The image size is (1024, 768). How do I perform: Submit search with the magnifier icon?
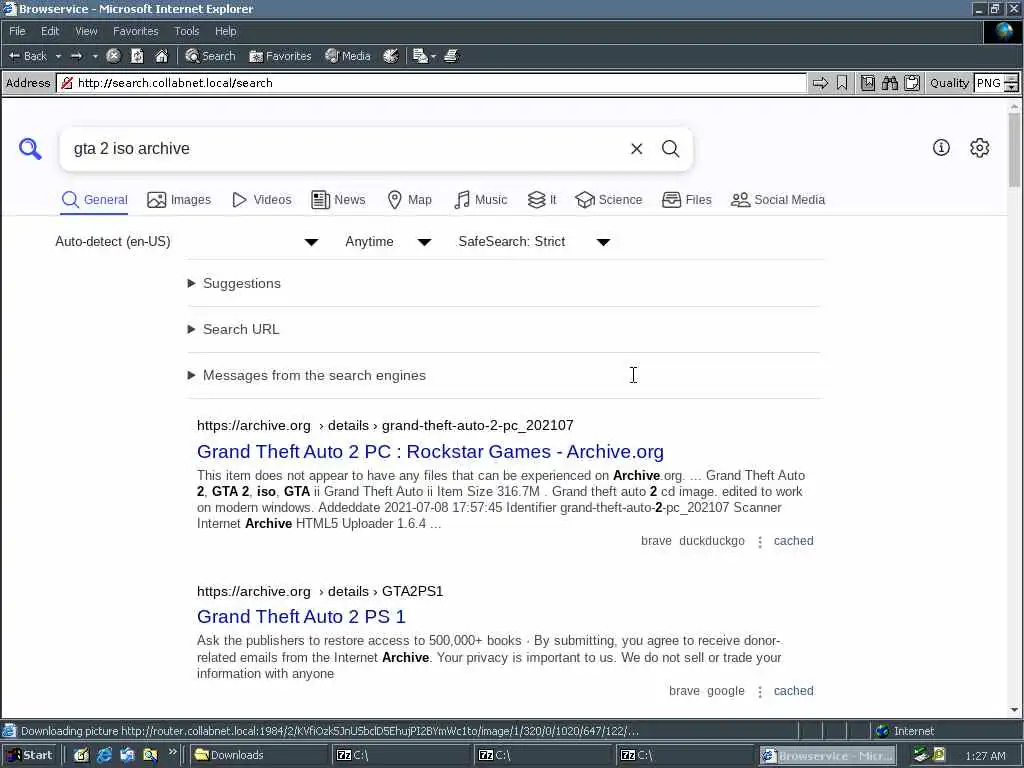point(671,149)
